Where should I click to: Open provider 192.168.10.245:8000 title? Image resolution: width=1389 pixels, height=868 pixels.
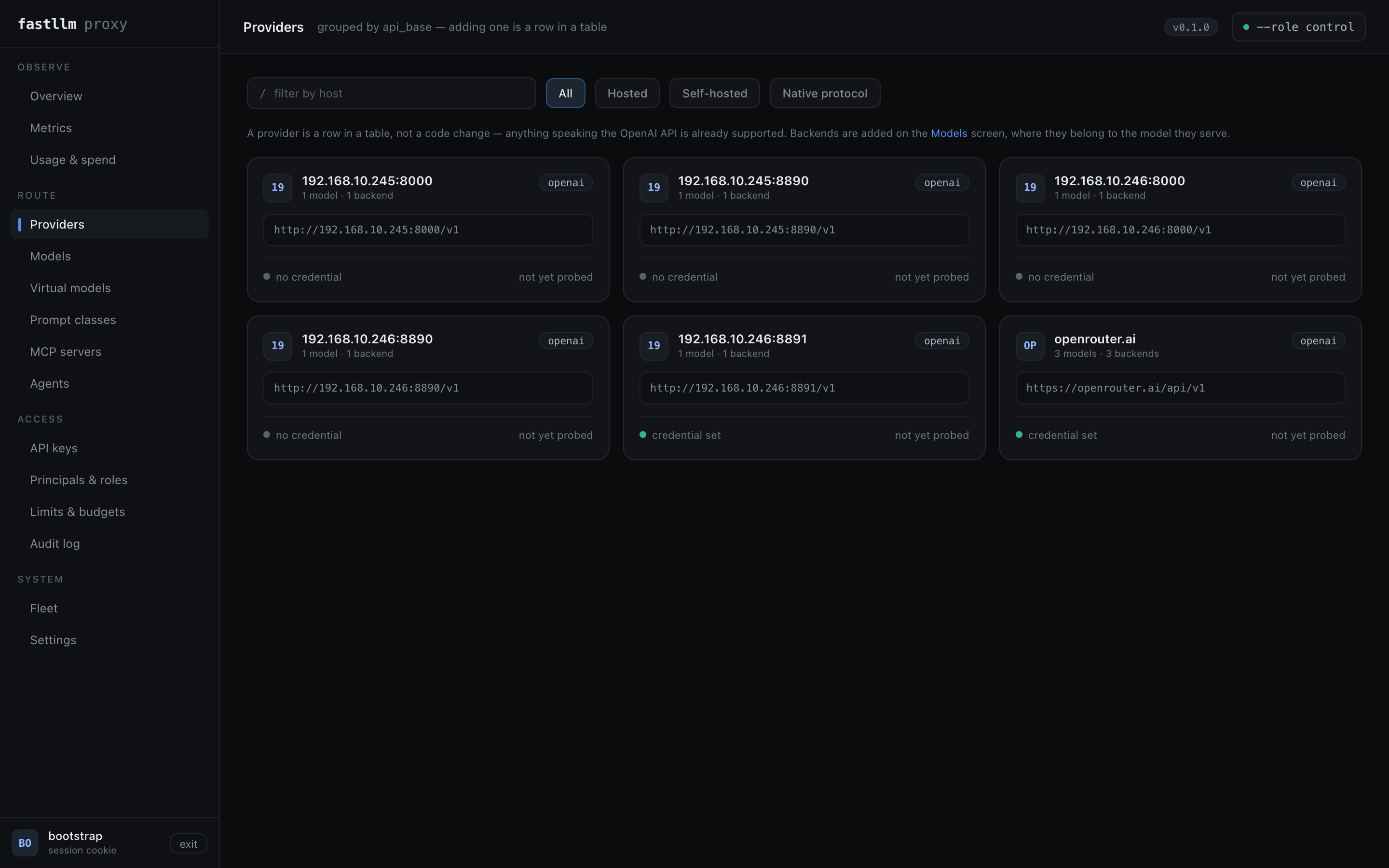(368, 181)
